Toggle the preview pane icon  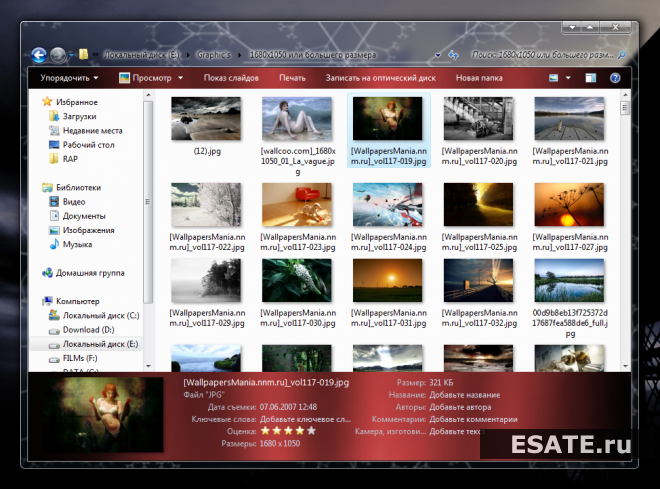(591, 78)
